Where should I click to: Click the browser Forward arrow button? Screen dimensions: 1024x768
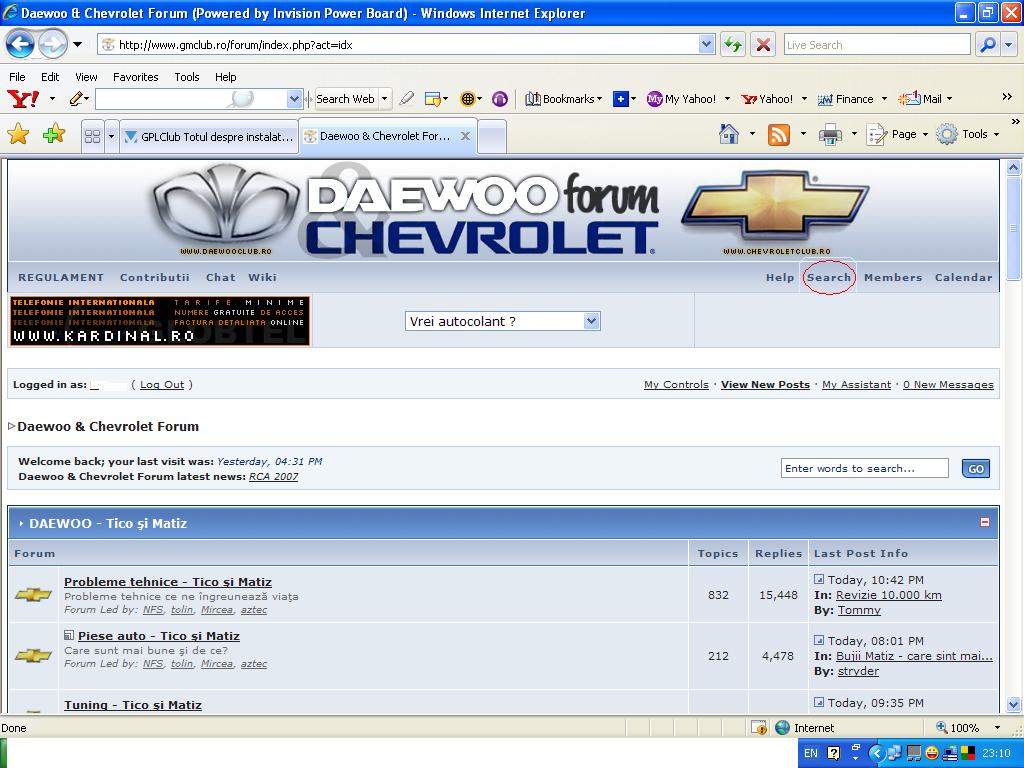(53, 44)
